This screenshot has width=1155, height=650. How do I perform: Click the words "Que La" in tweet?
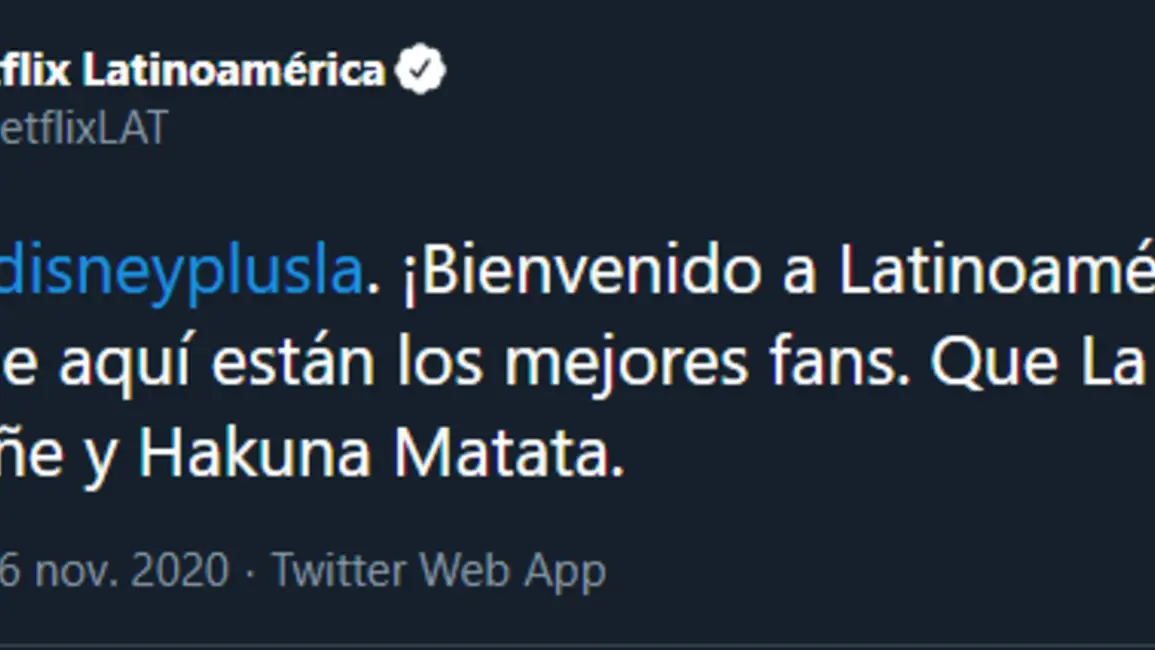click(x=1037, y=361)
